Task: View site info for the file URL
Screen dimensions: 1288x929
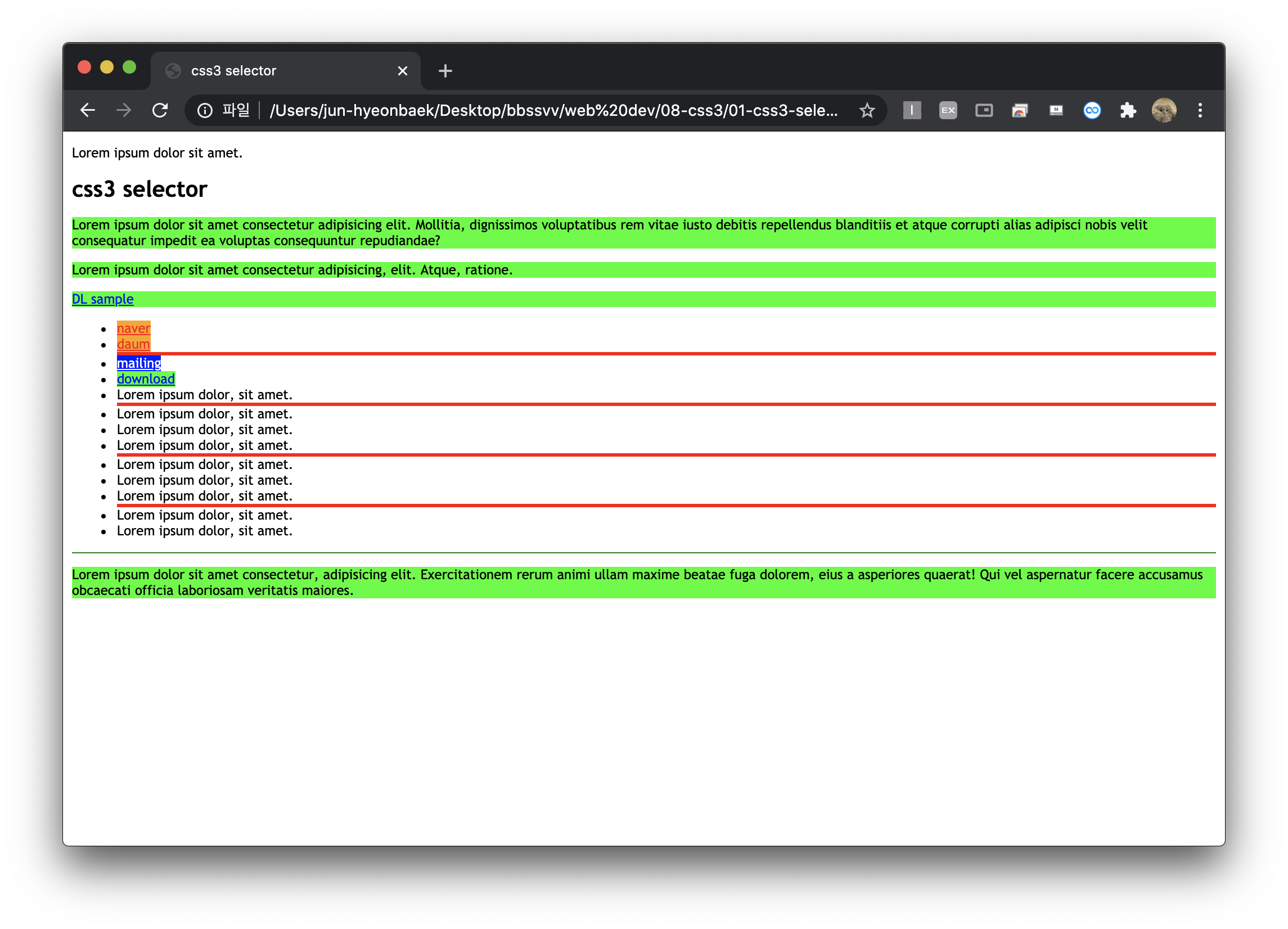Action: point(205,110)
